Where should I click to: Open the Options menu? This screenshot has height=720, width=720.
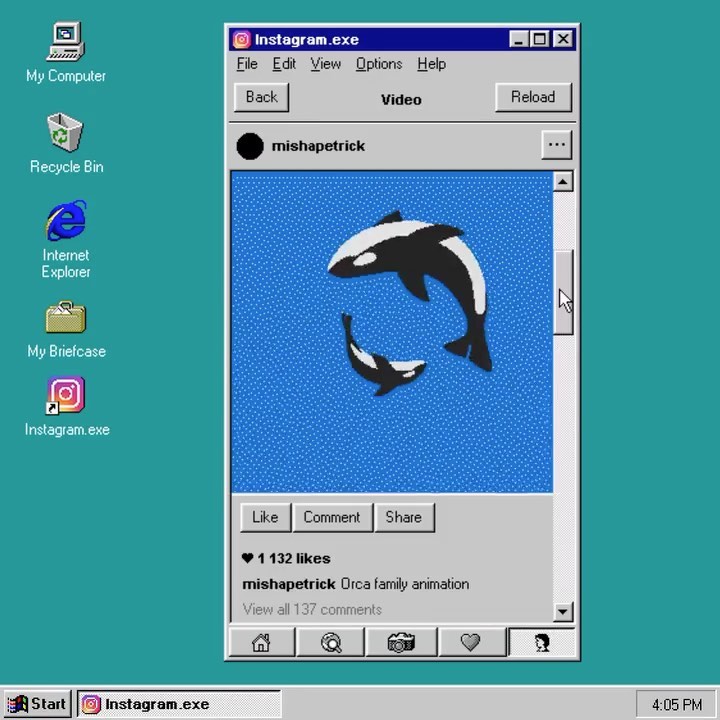(x=379, y=64)
